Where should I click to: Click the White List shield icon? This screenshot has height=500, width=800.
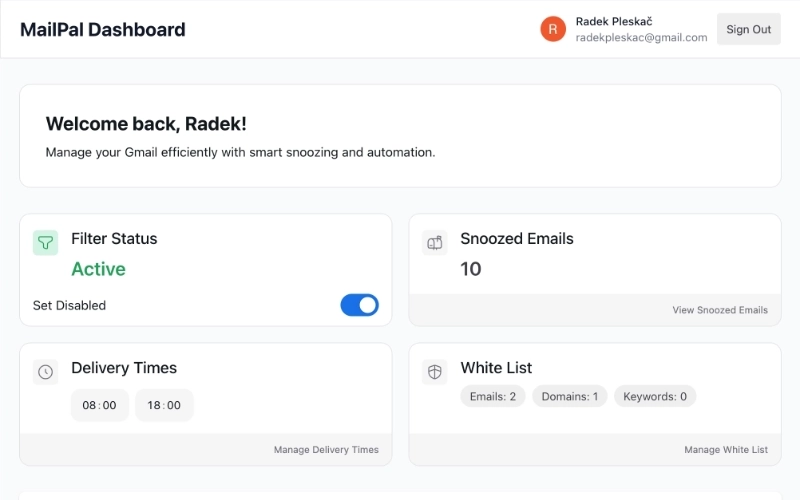pos(435,372)
